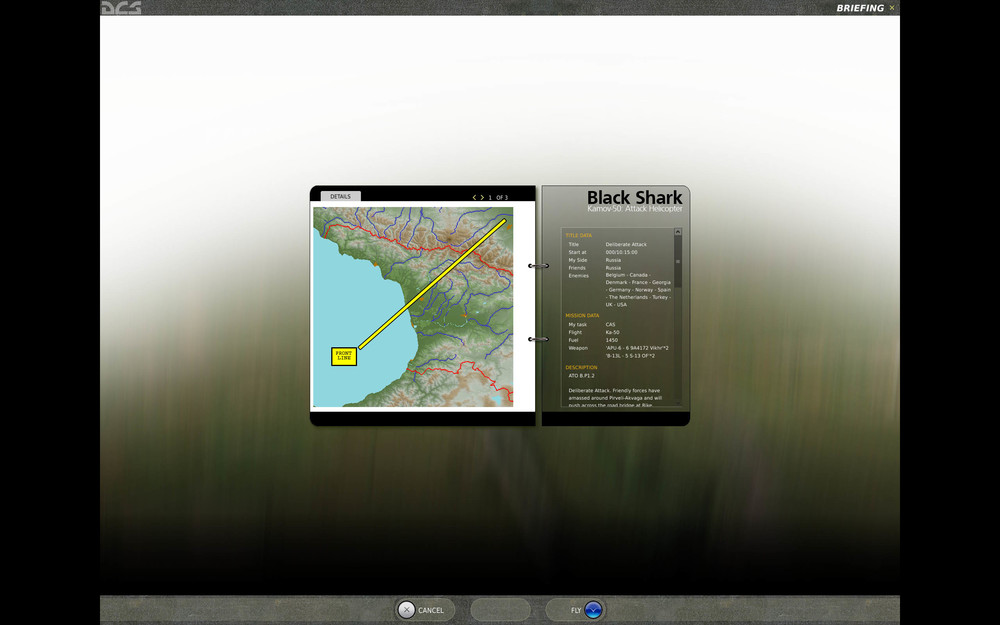Click the DCS logo in the top bar
Image resolution: width=1000 pixels, height=625 pixels.
click(121, 8)
